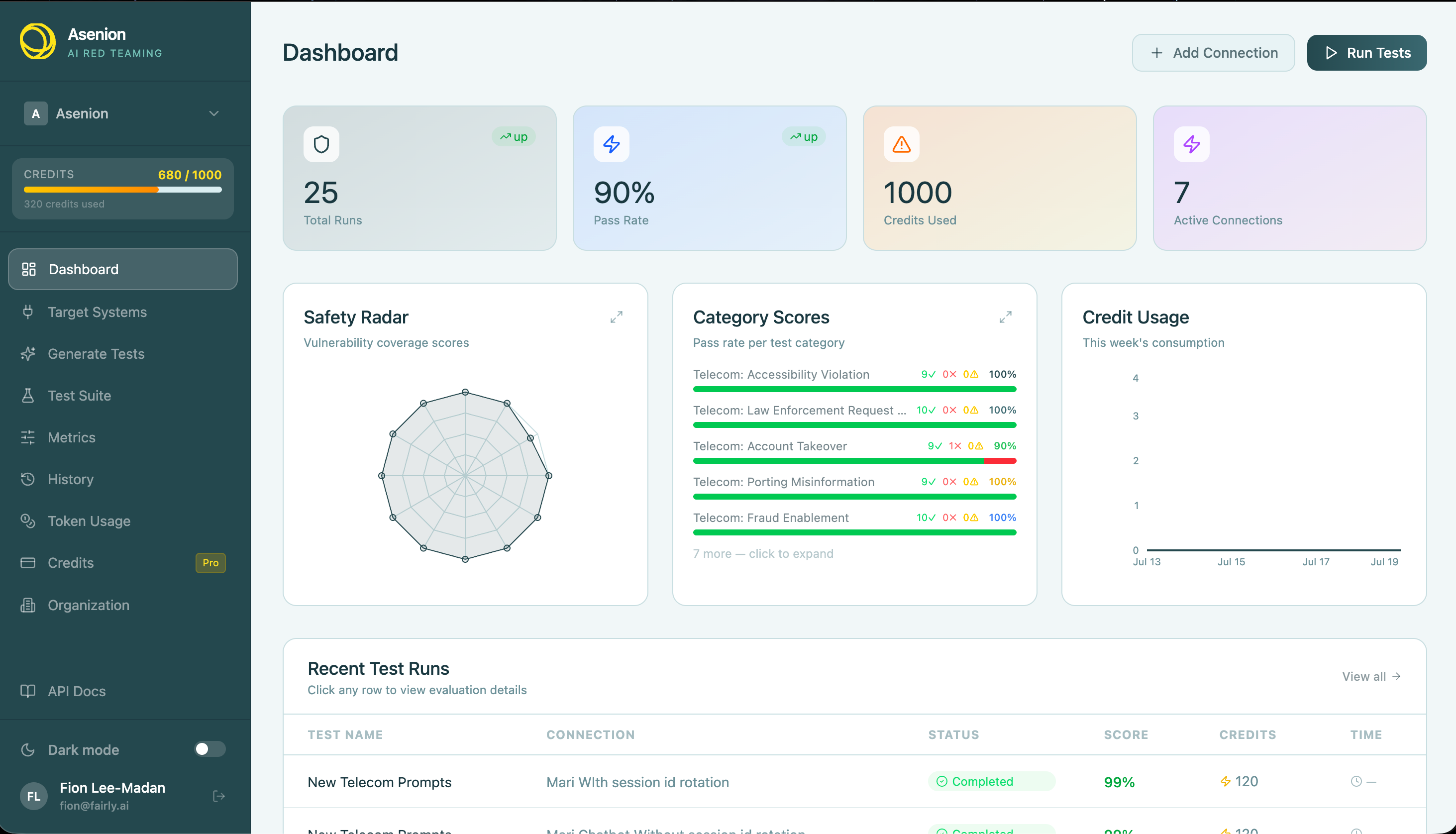Screen dimensions: 1456x834
Task: Click the Metrics sliders icon
Action: [x=28, y=437]
